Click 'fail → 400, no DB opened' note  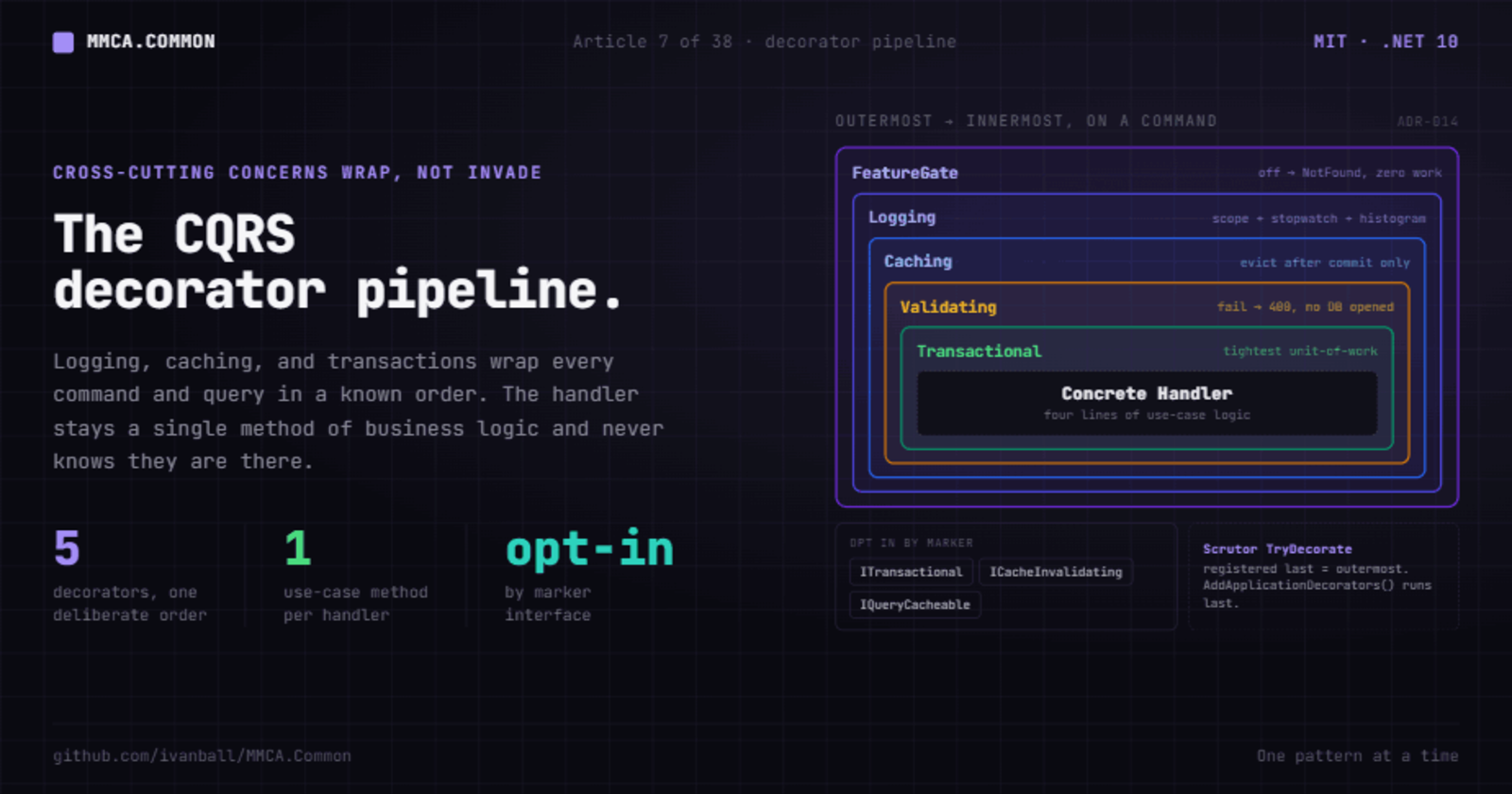point(1305,307)
